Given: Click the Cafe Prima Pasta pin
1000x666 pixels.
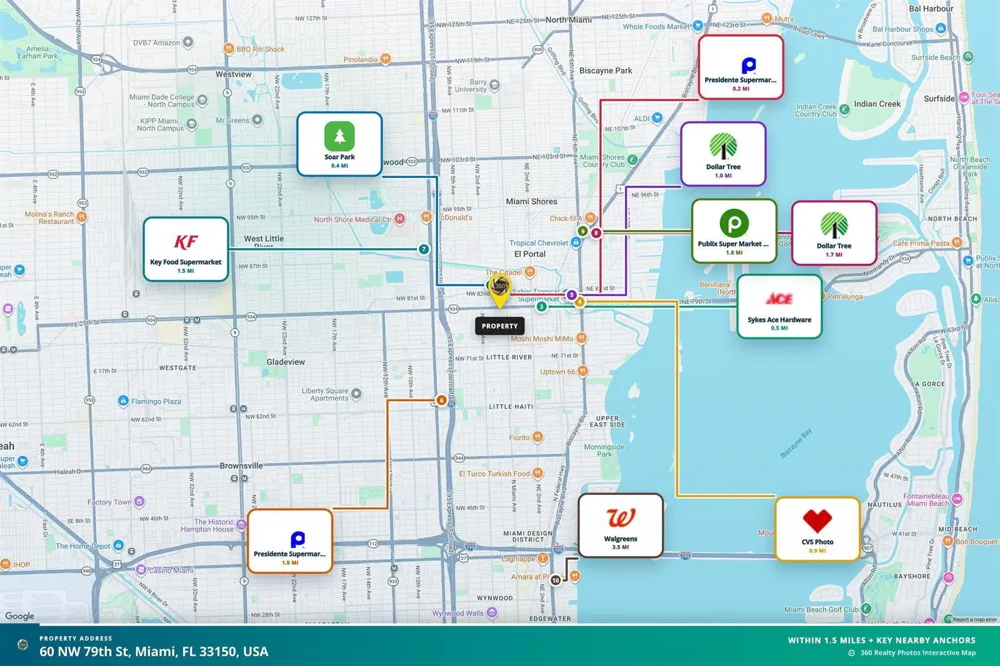Looking at the screenshot, I should coord(957,242).
